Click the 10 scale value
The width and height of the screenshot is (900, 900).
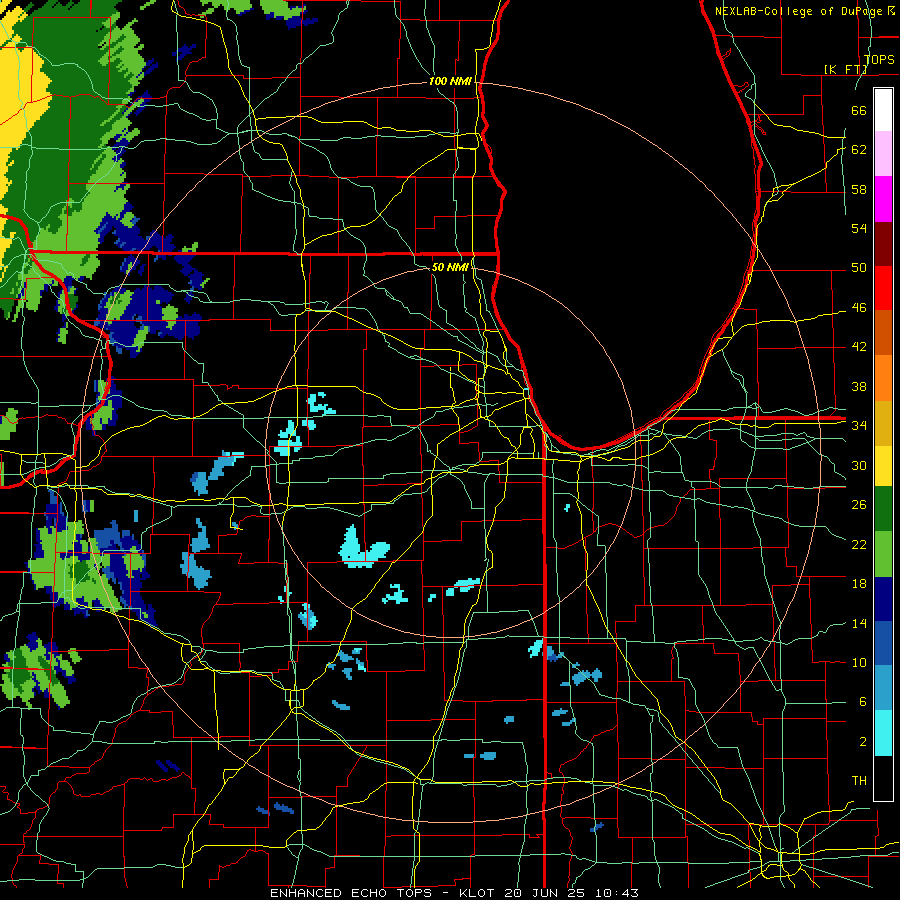(859, 662)
